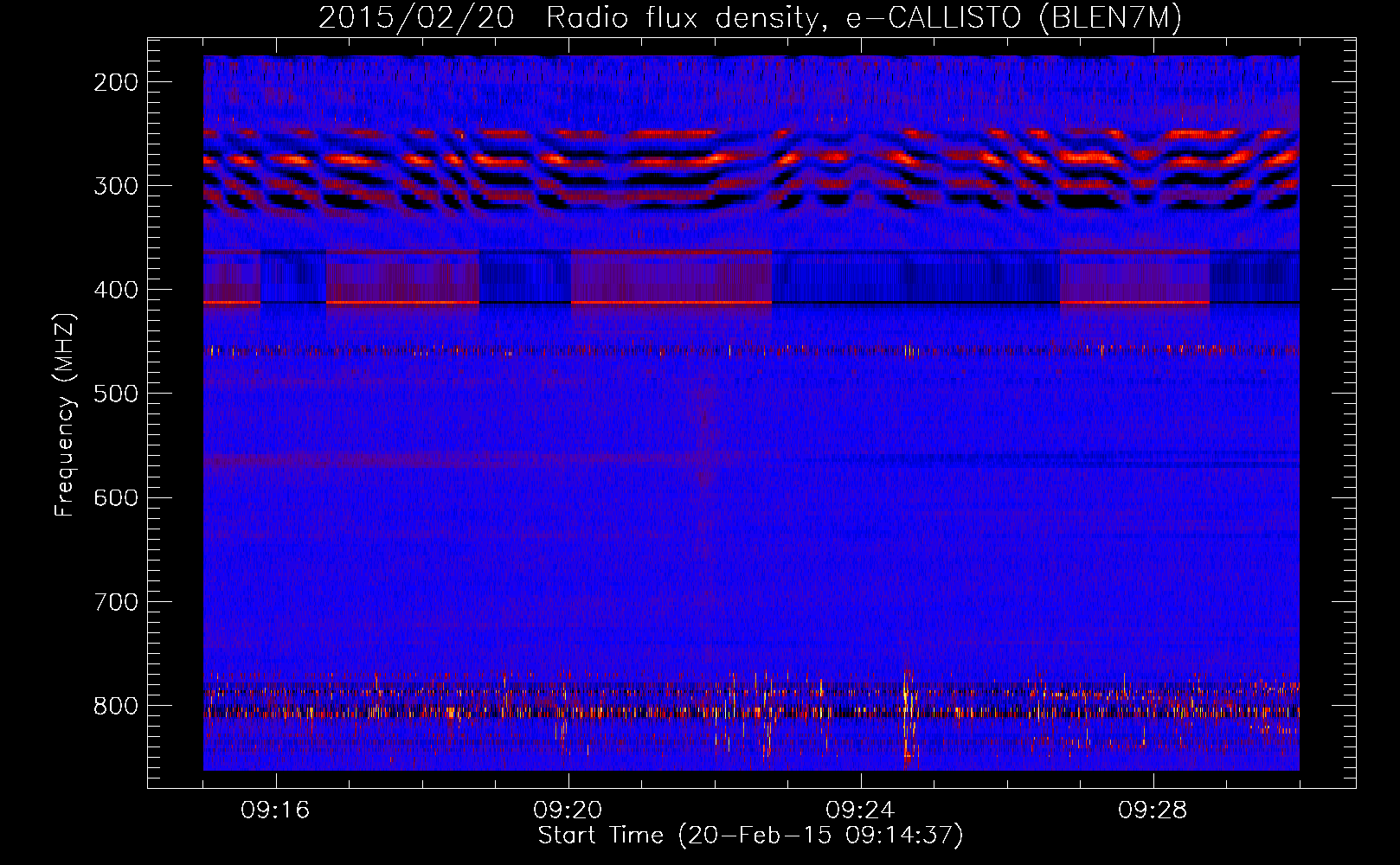Click the 09:20 time tick label

[x=568, y=810]
